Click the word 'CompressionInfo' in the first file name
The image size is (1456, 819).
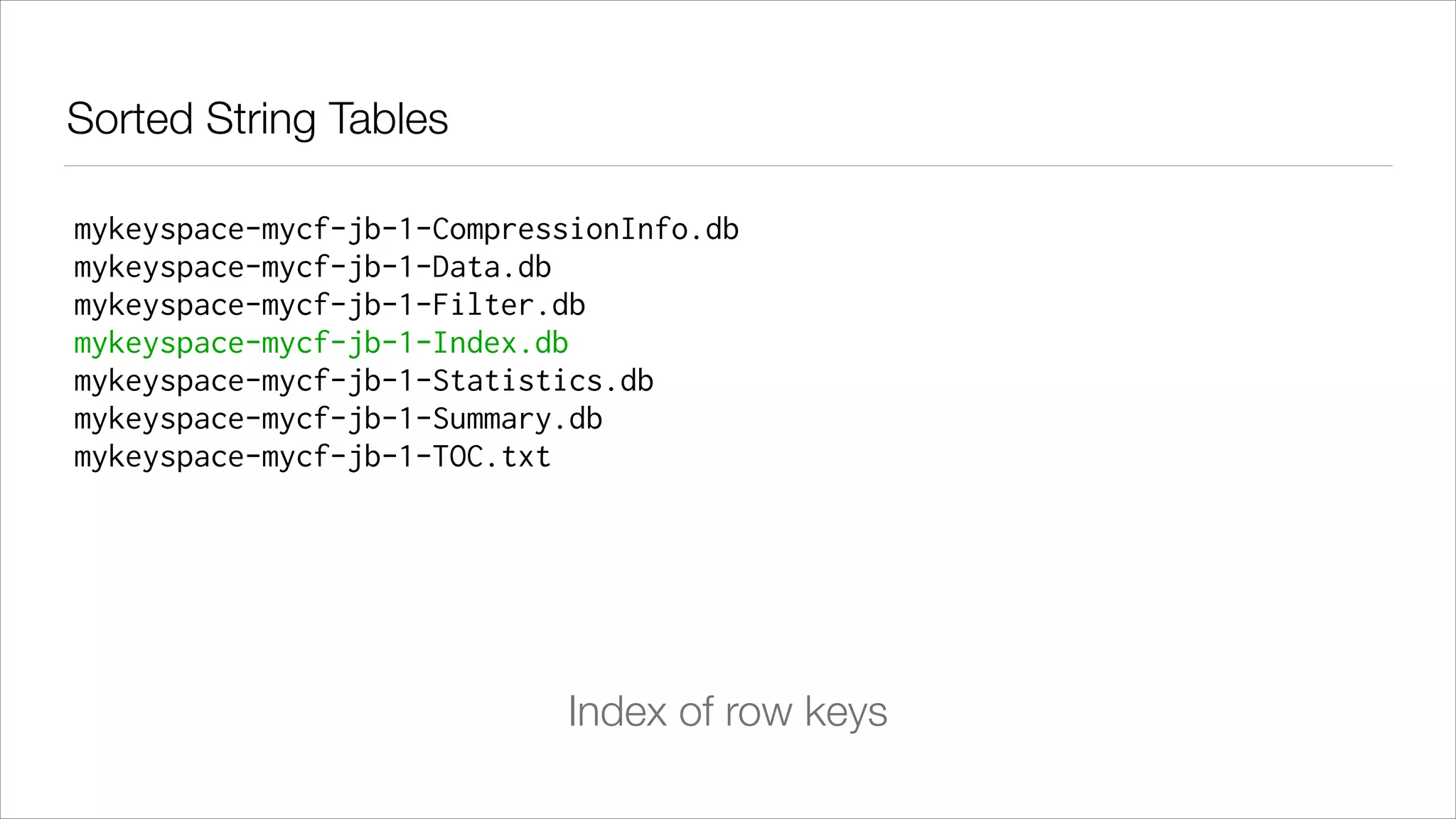[x=560, y=230]
